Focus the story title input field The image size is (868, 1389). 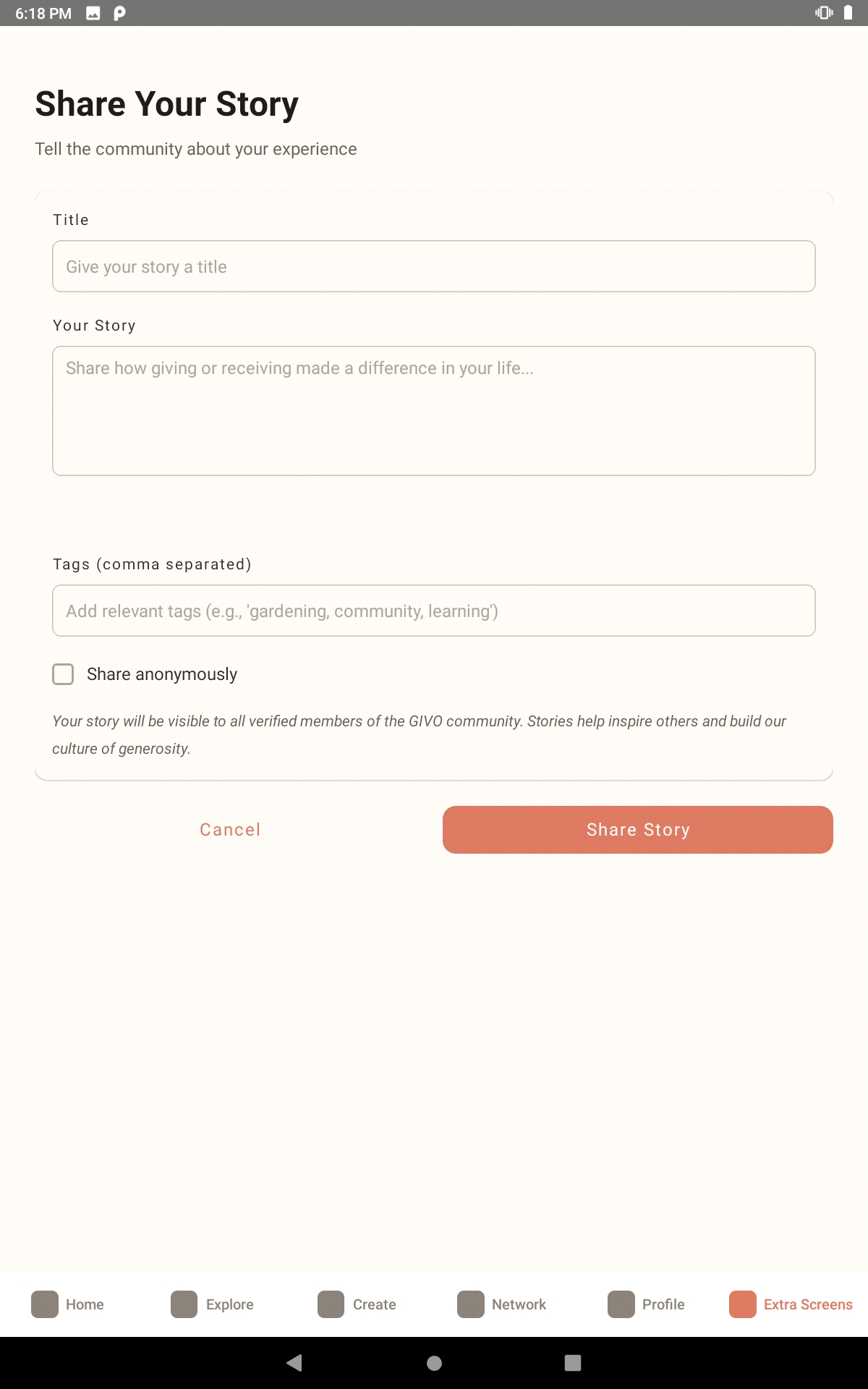click(x=434, y=266)
